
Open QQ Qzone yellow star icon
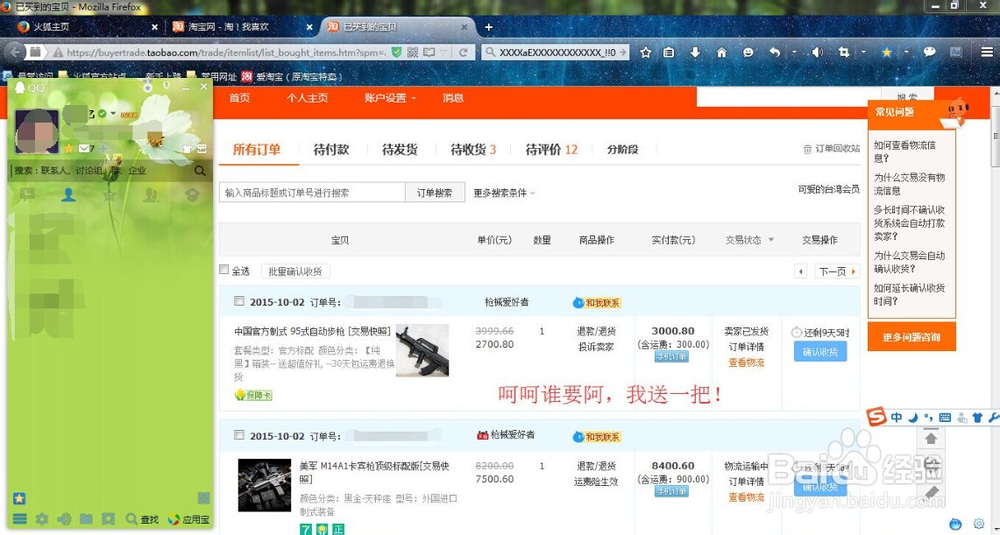click(68, 149)
